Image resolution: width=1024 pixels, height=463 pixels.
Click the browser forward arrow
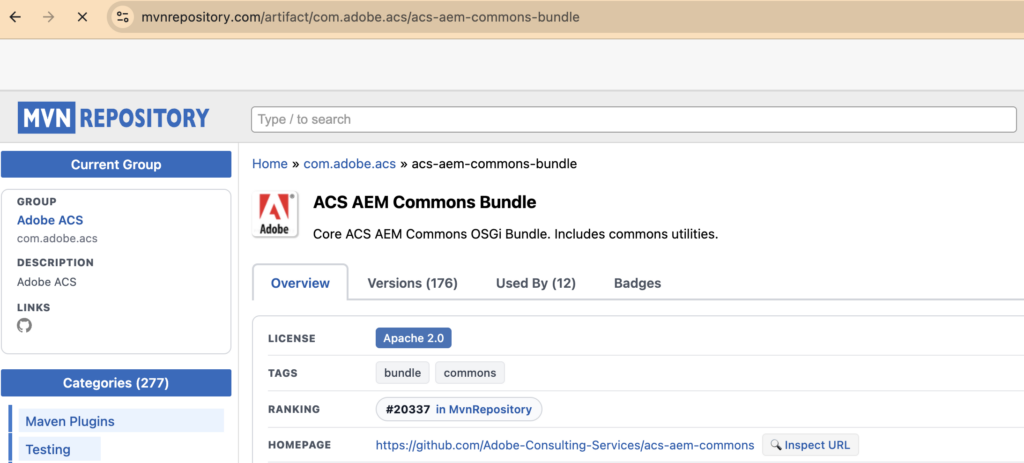pyautogui.click(x=48, y=17)
